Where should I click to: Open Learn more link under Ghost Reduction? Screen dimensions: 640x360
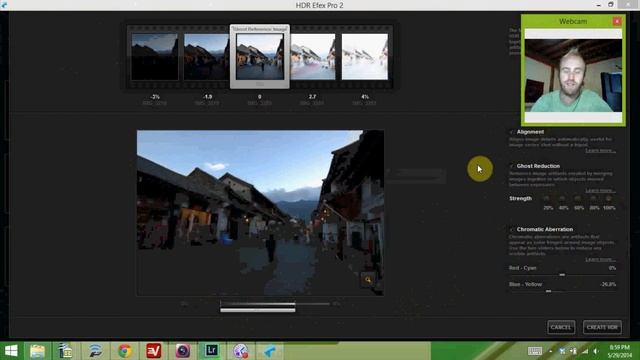[x=600, y=191]
